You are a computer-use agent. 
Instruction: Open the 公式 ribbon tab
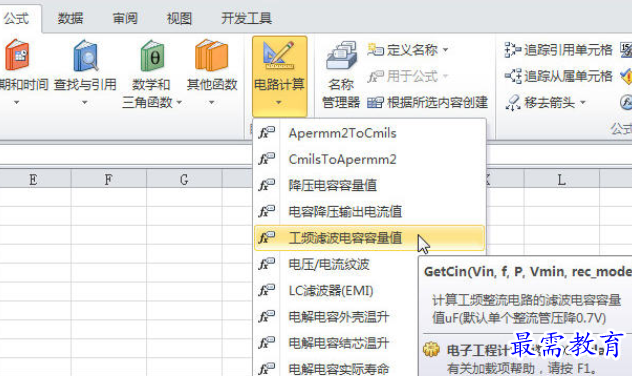pyautogui.click(x=17, y=19)
